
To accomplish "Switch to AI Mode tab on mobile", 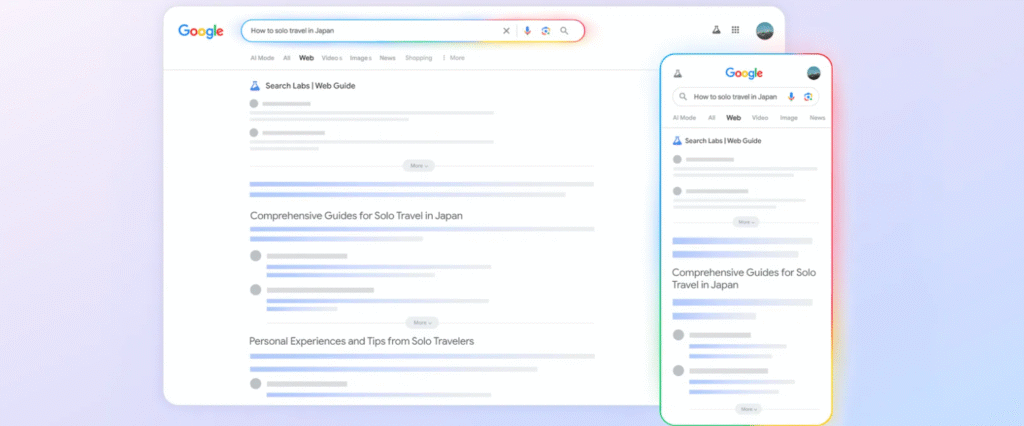I will pyautogui.click(x=684, y=118).
